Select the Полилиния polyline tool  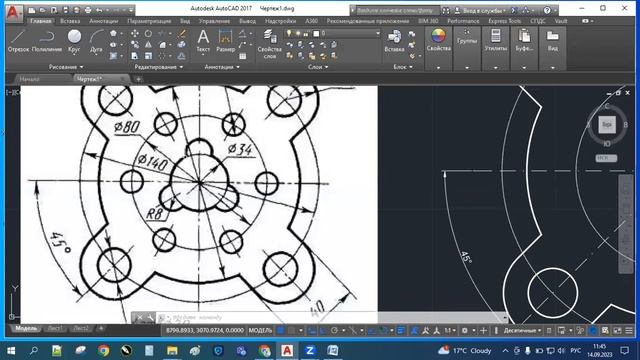47,41
